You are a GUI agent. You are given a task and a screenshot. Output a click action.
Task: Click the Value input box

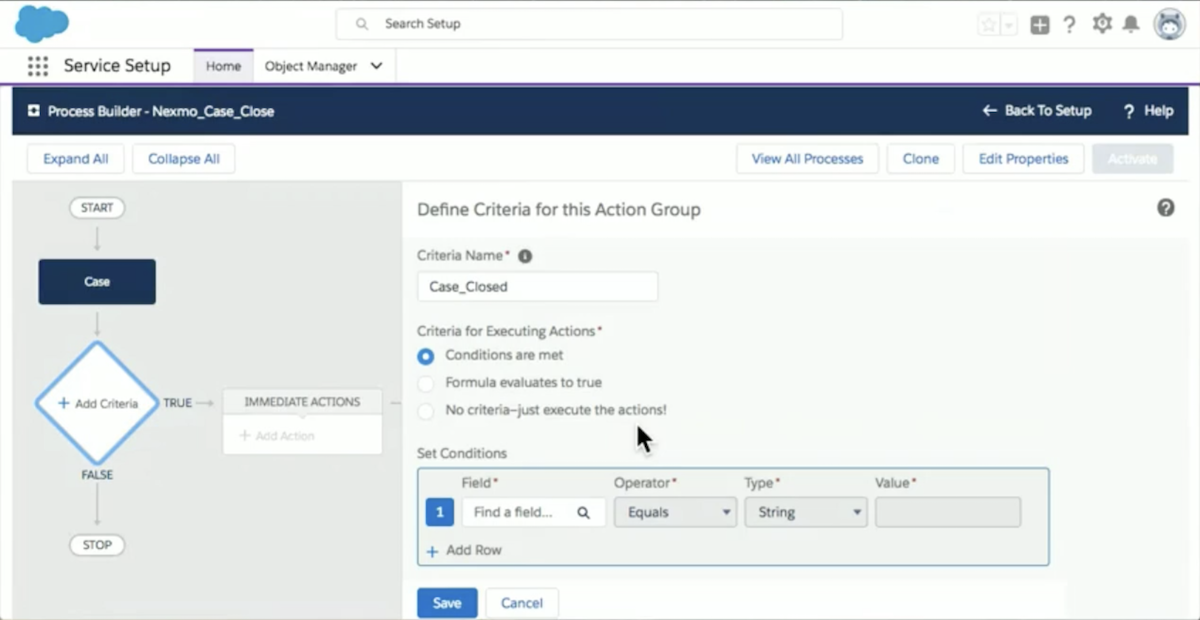point(948,512)
